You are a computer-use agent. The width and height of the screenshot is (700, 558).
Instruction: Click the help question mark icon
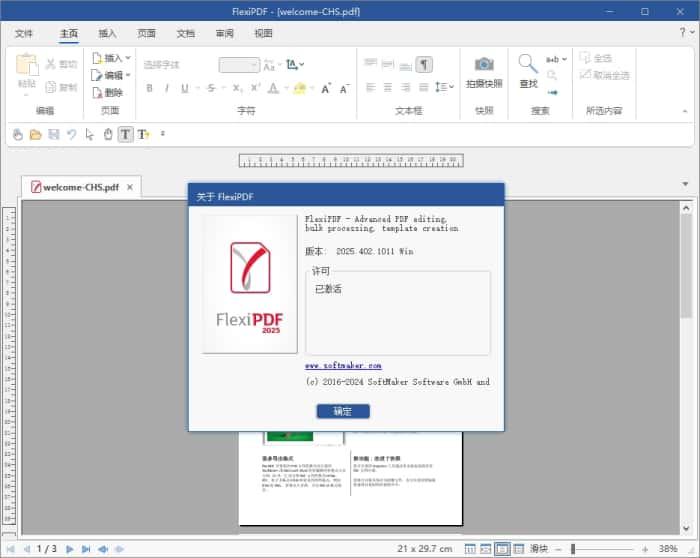click(x=682, y=33)
